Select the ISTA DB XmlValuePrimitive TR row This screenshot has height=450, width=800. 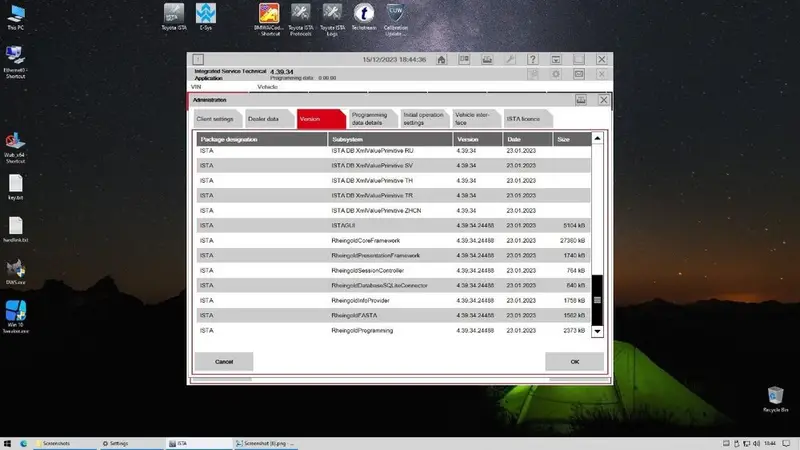point(393,195)
